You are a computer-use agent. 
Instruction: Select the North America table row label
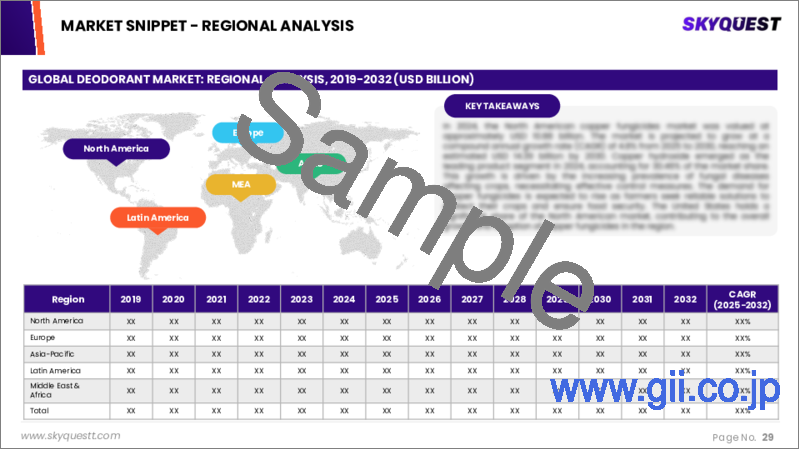click(x=57, y=321)
